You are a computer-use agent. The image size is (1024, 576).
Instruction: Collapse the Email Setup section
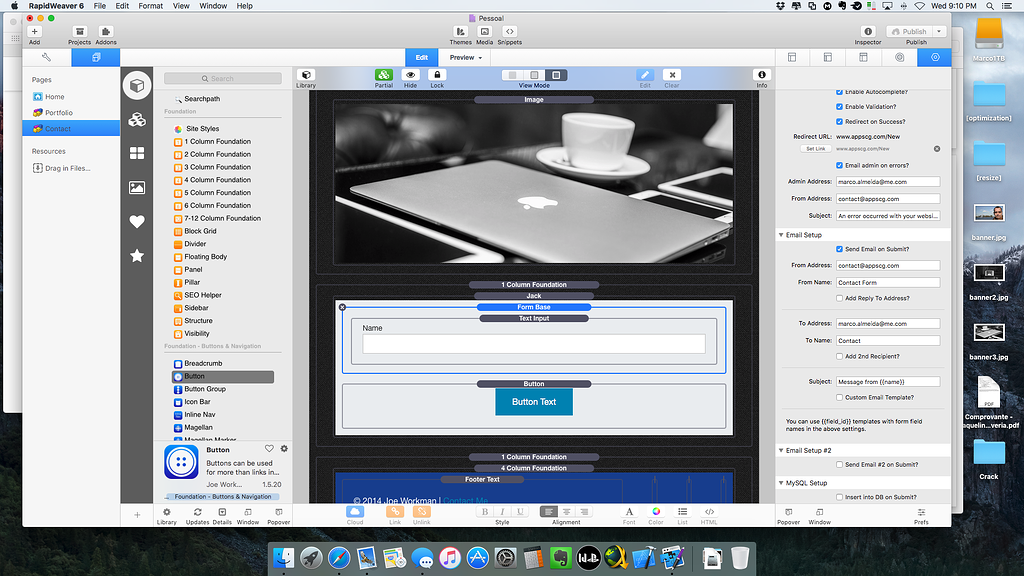point(781,233)
